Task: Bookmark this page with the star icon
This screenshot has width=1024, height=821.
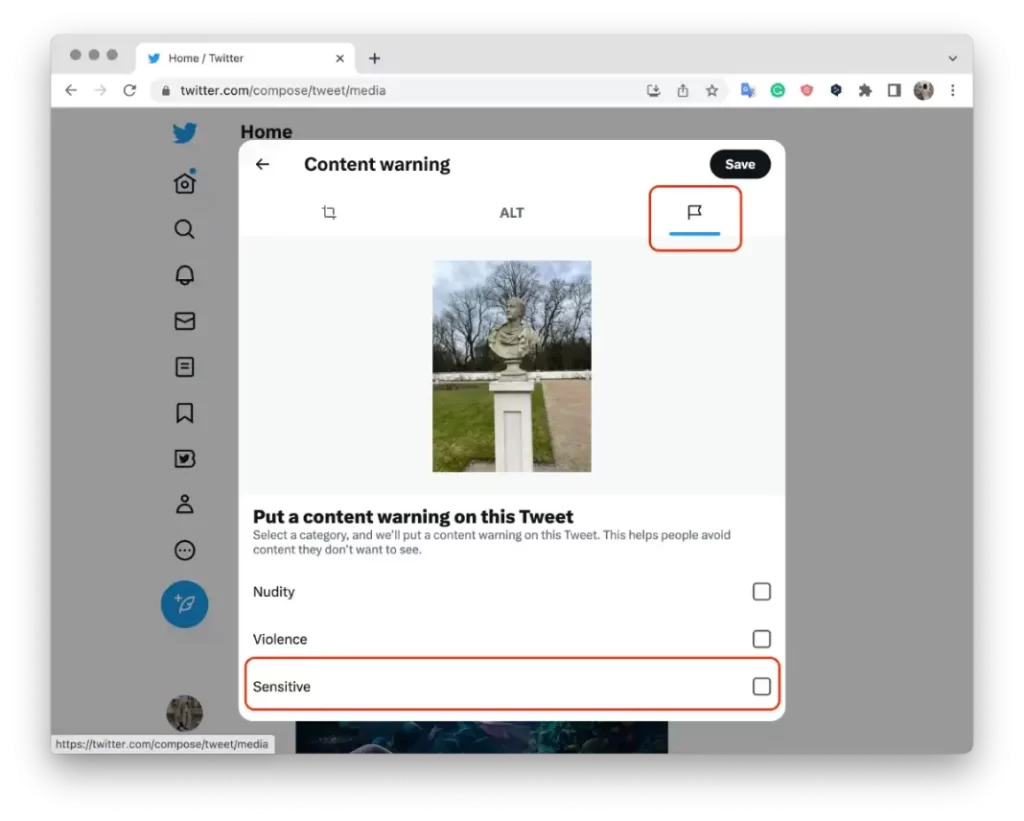Action: (712, 91)
